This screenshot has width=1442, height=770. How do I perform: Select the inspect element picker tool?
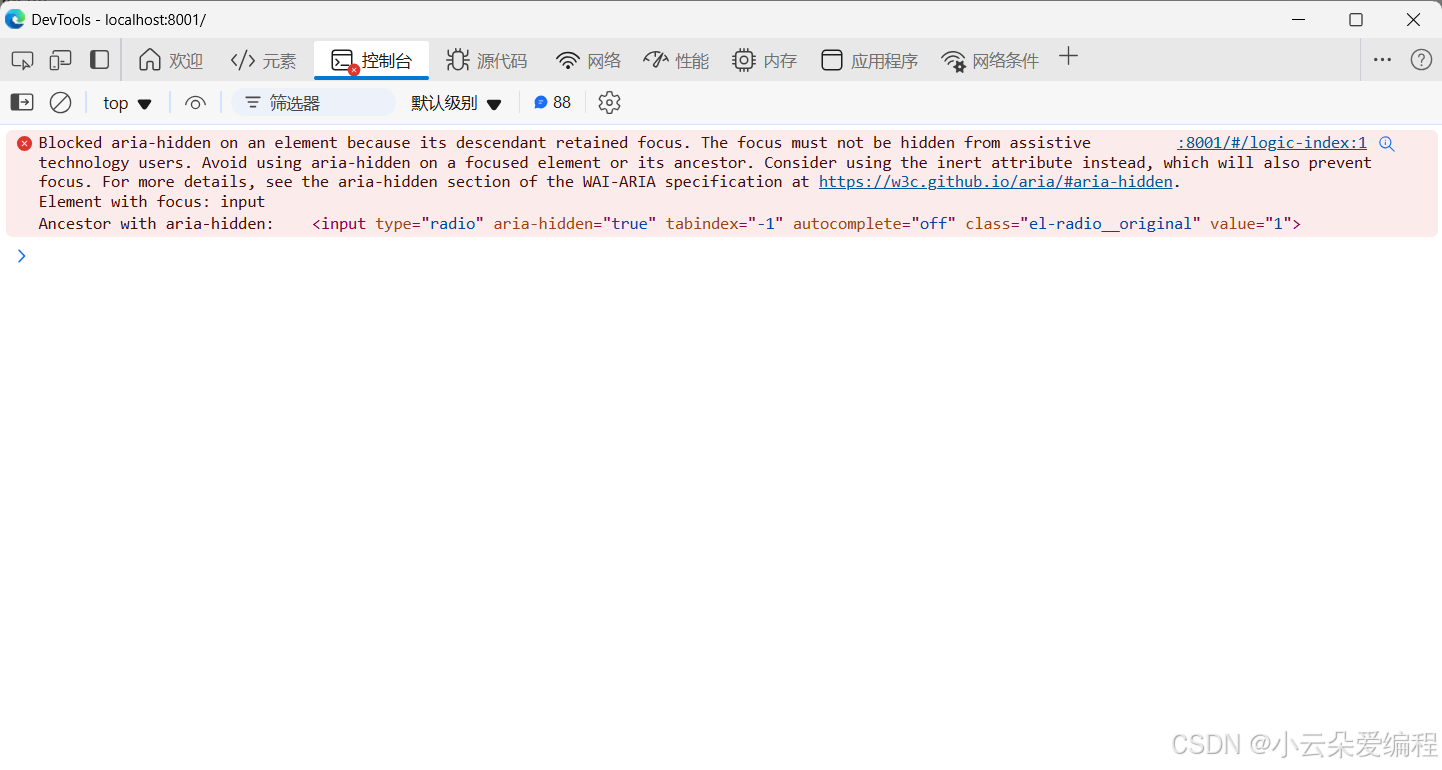22,60
